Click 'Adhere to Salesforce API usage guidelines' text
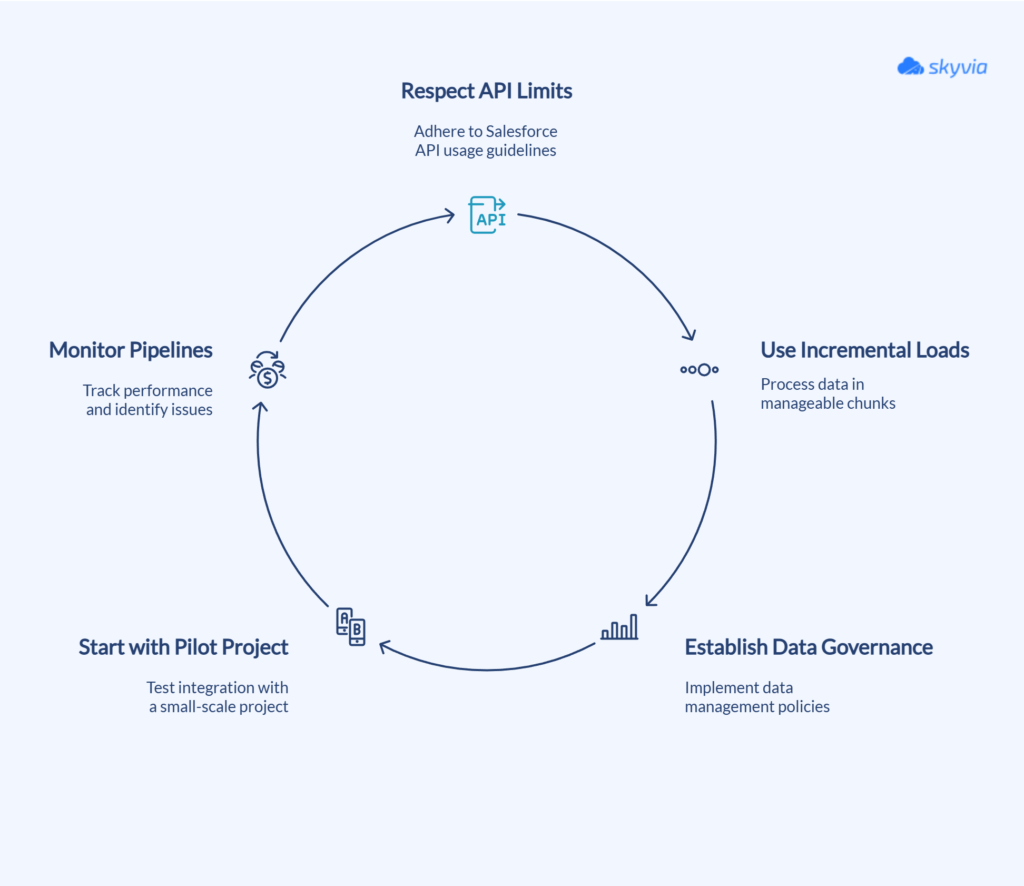1024x886 pixels. [486, 140]
